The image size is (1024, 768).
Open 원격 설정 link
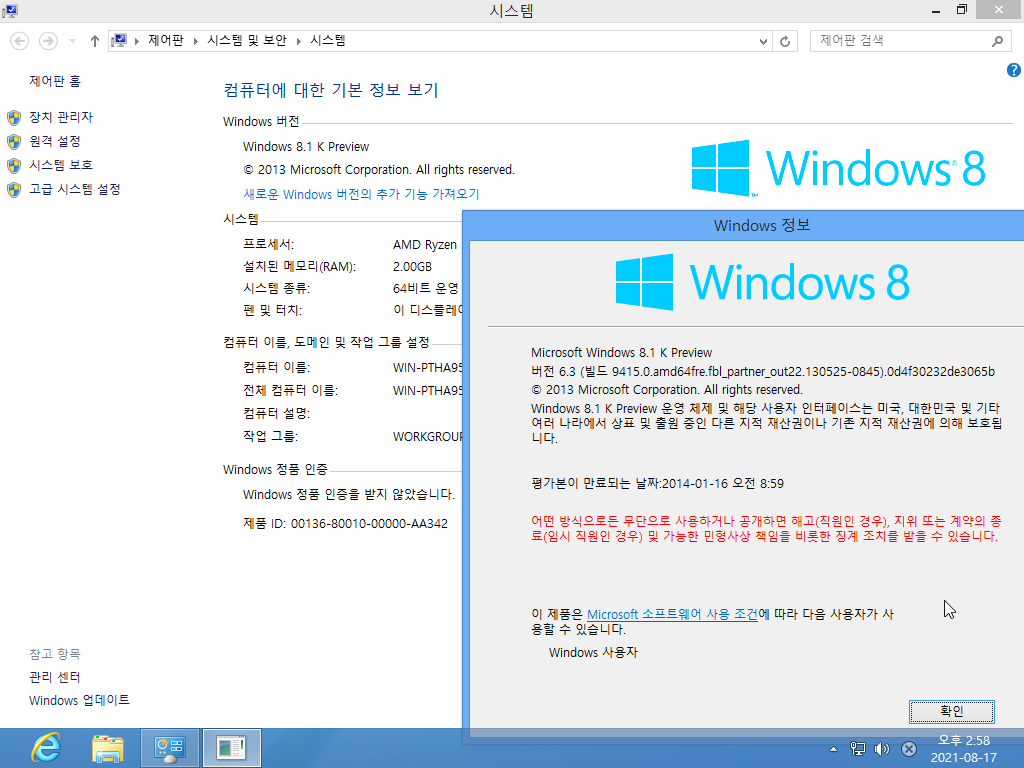55,141
